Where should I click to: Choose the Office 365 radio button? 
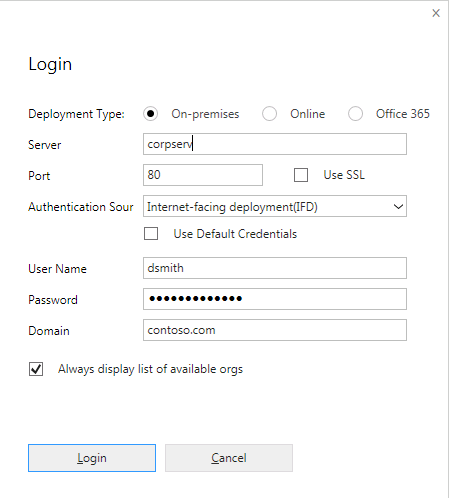pos(355,114)
